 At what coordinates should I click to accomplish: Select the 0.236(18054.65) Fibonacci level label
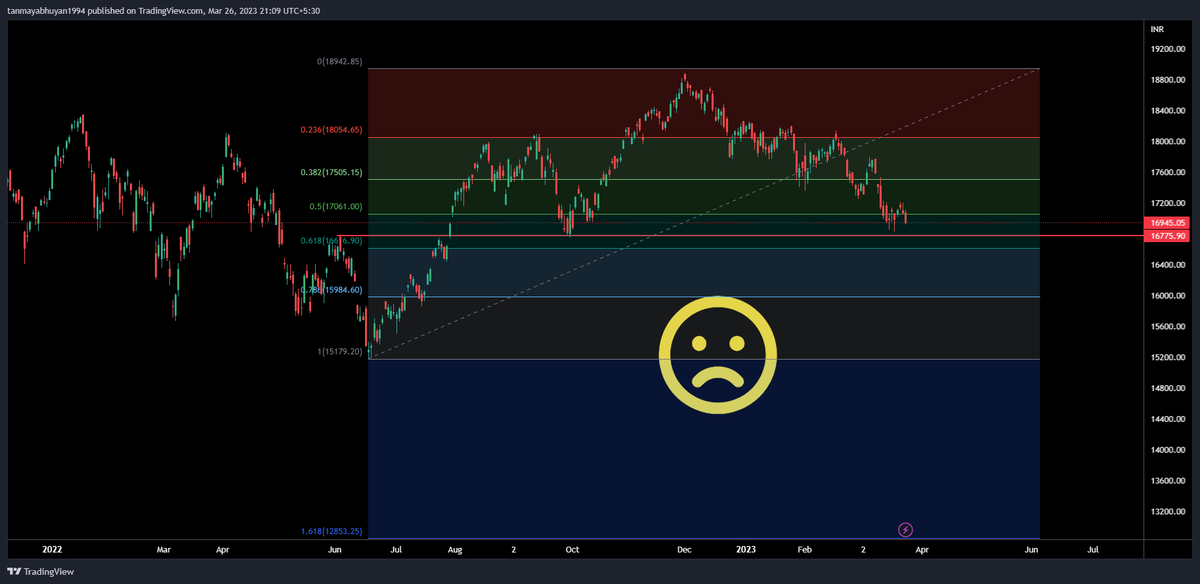tap(331, 130)
